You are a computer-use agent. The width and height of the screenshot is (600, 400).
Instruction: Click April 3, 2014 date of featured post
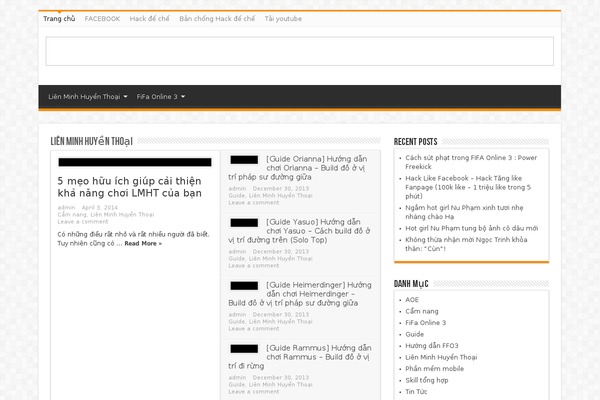[x=99, y=207]
